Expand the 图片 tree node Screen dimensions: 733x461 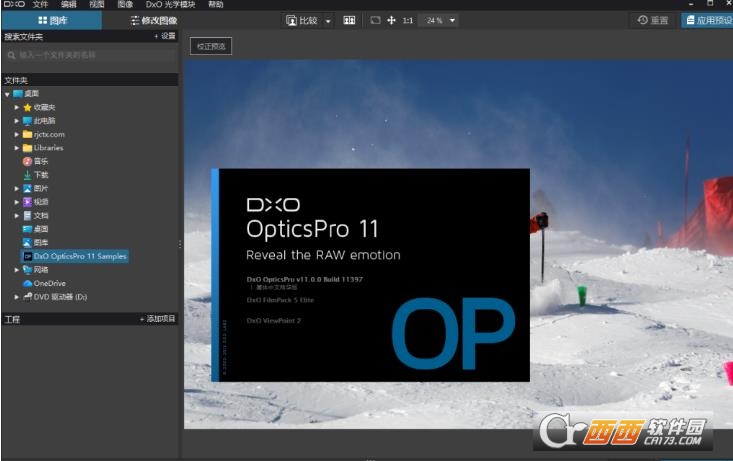click(16, 189)
